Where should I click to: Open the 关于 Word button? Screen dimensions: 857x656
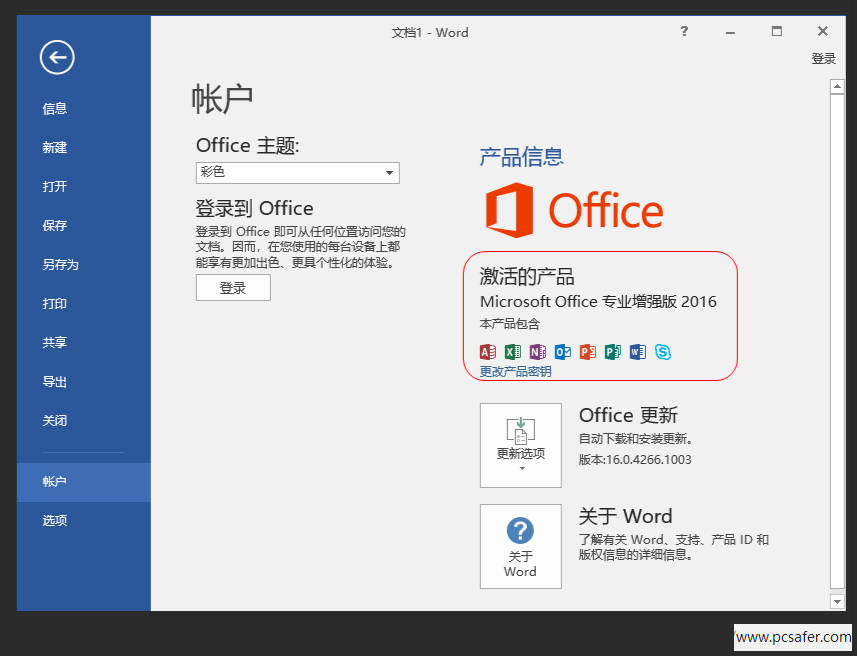[520, 546]
